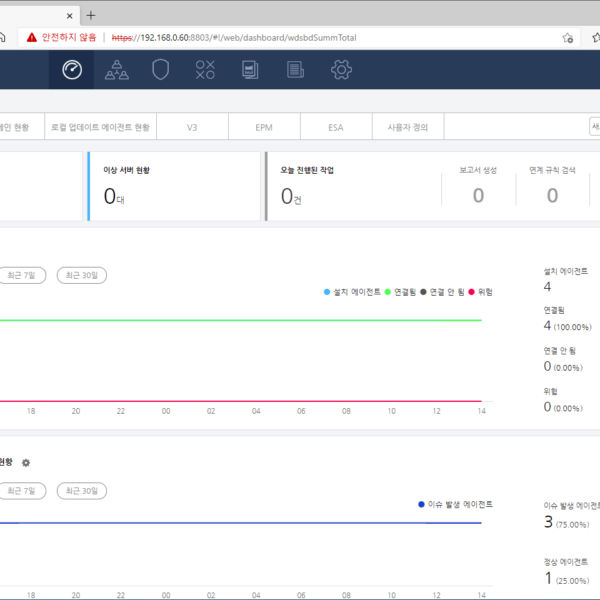Toggle 연결 안 됨 legend series

tap(442, 292)
